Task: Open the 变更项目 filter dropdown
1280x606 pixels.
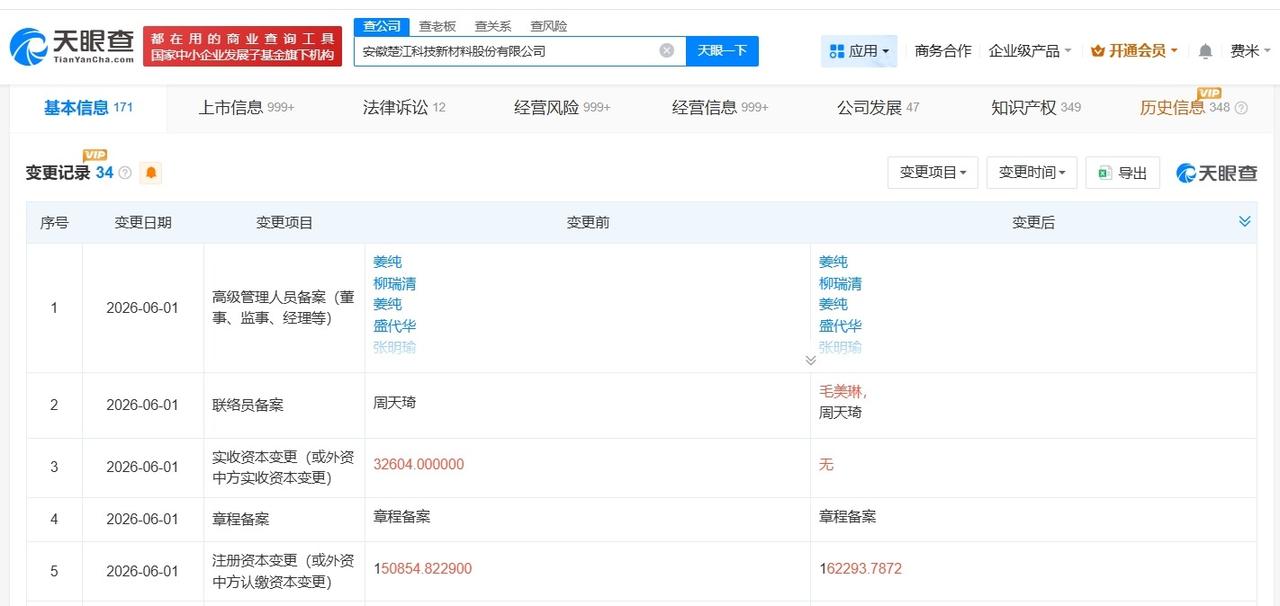Action: click(x=933, y=173)
